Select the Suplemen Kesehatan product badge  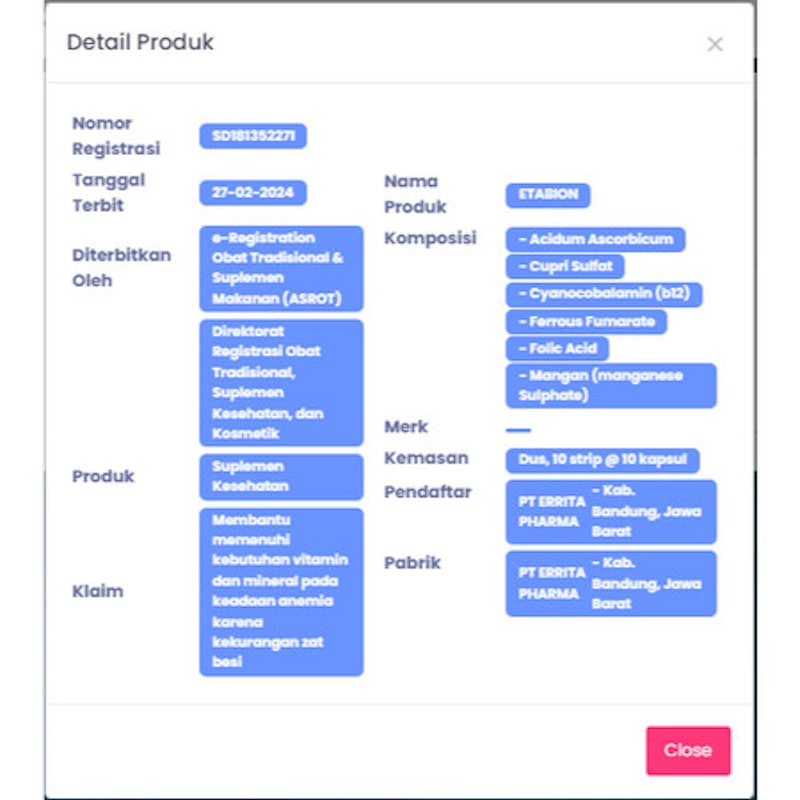[x=282, y=477]
